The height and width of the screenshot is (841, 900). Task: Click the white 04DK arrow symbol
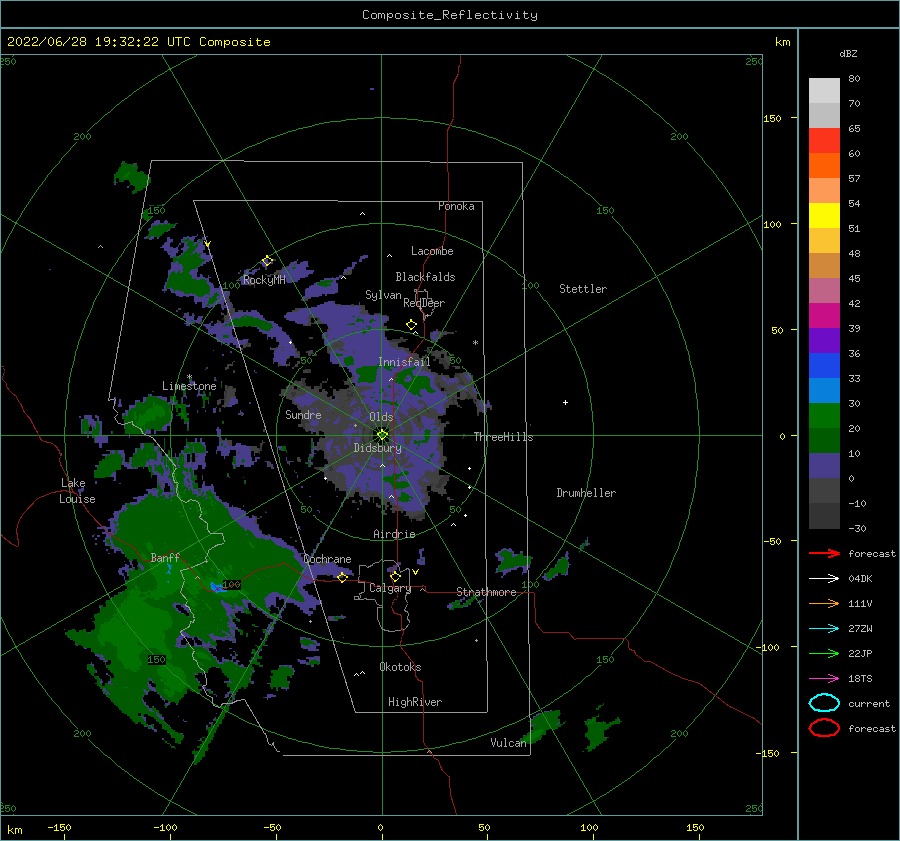pos(824,578)
